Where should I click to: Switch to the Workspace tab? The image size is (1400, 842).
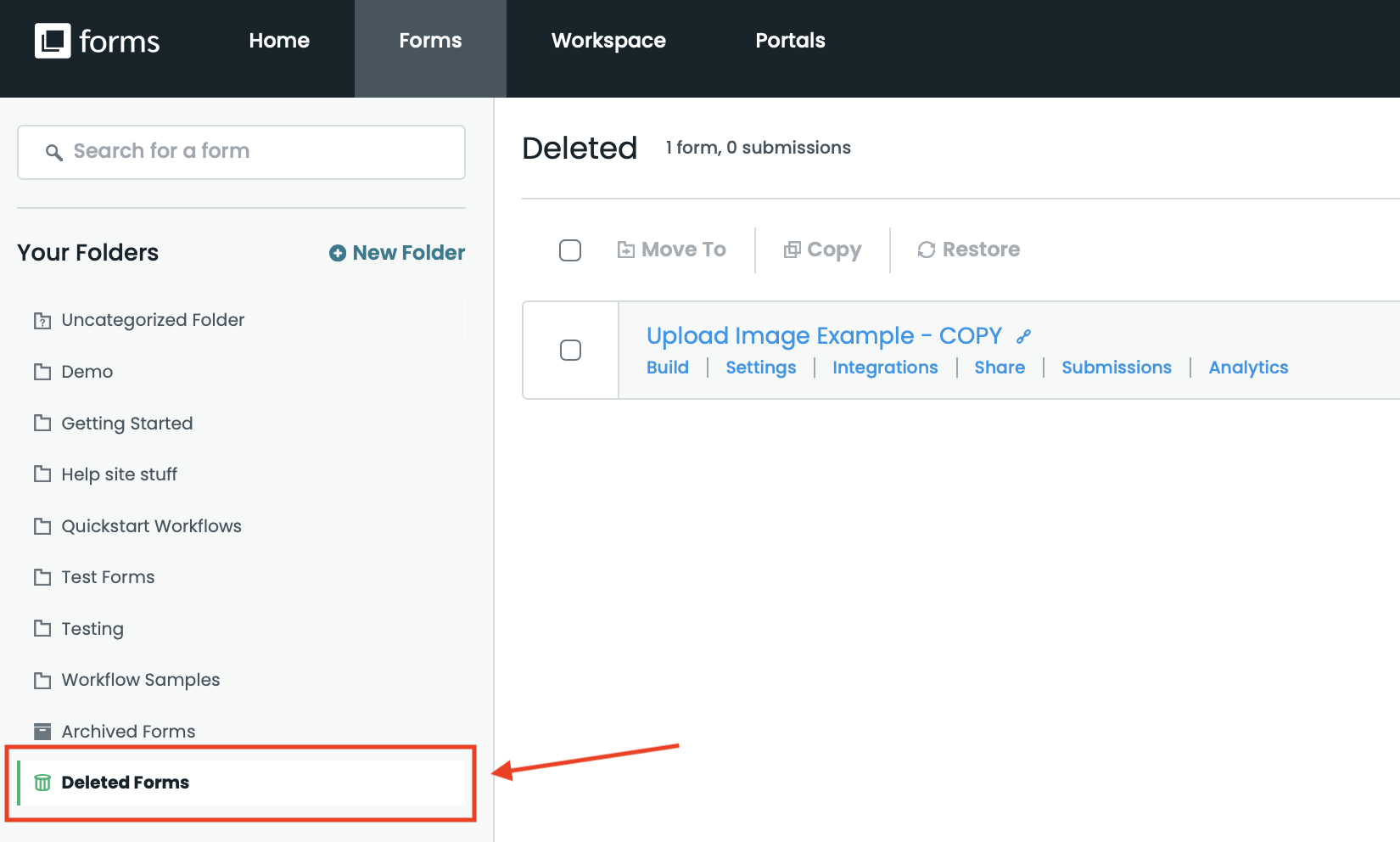click(x=608, y=41)
